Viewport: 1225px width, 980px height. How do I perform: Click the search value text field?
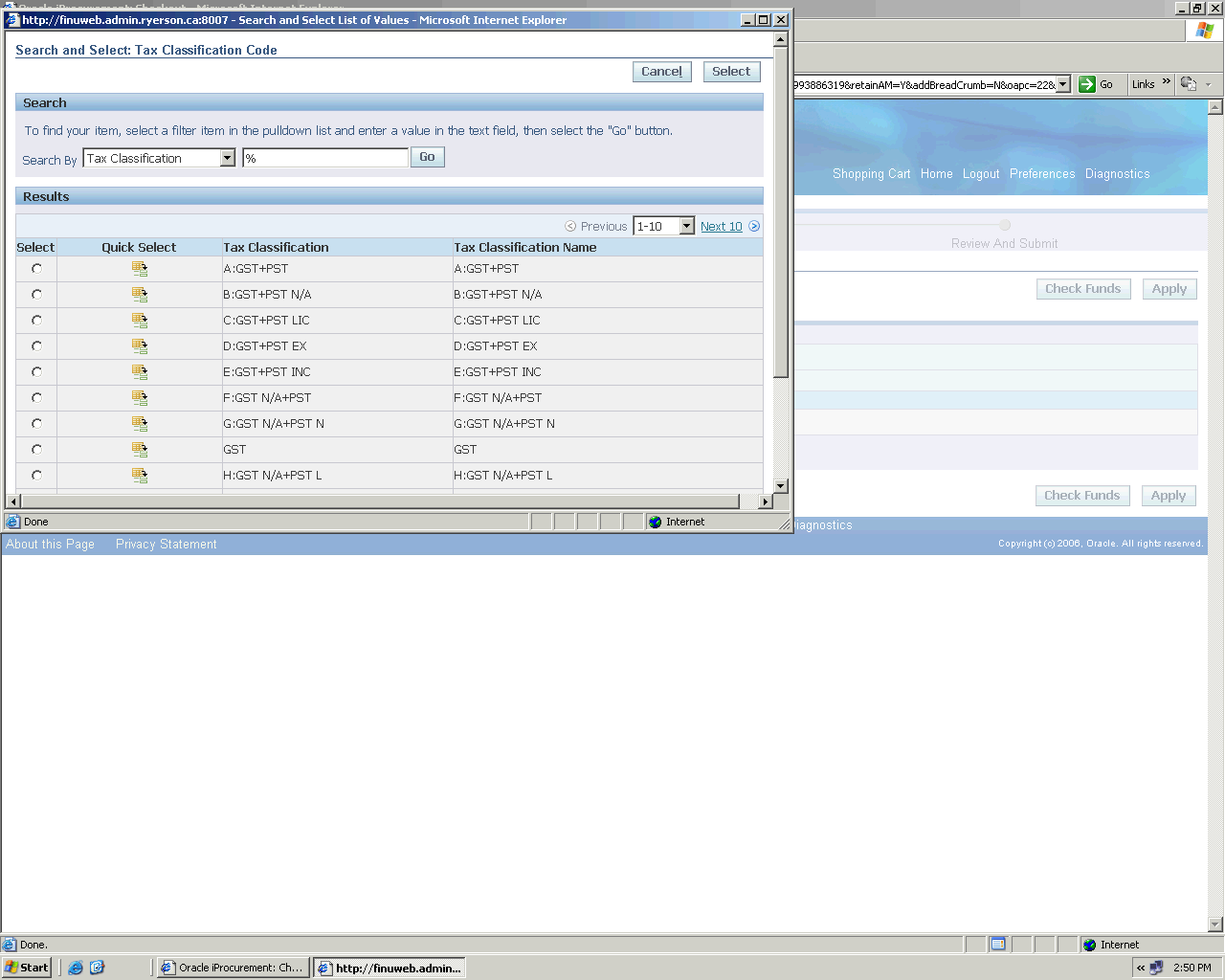click(x=325, y=159)
